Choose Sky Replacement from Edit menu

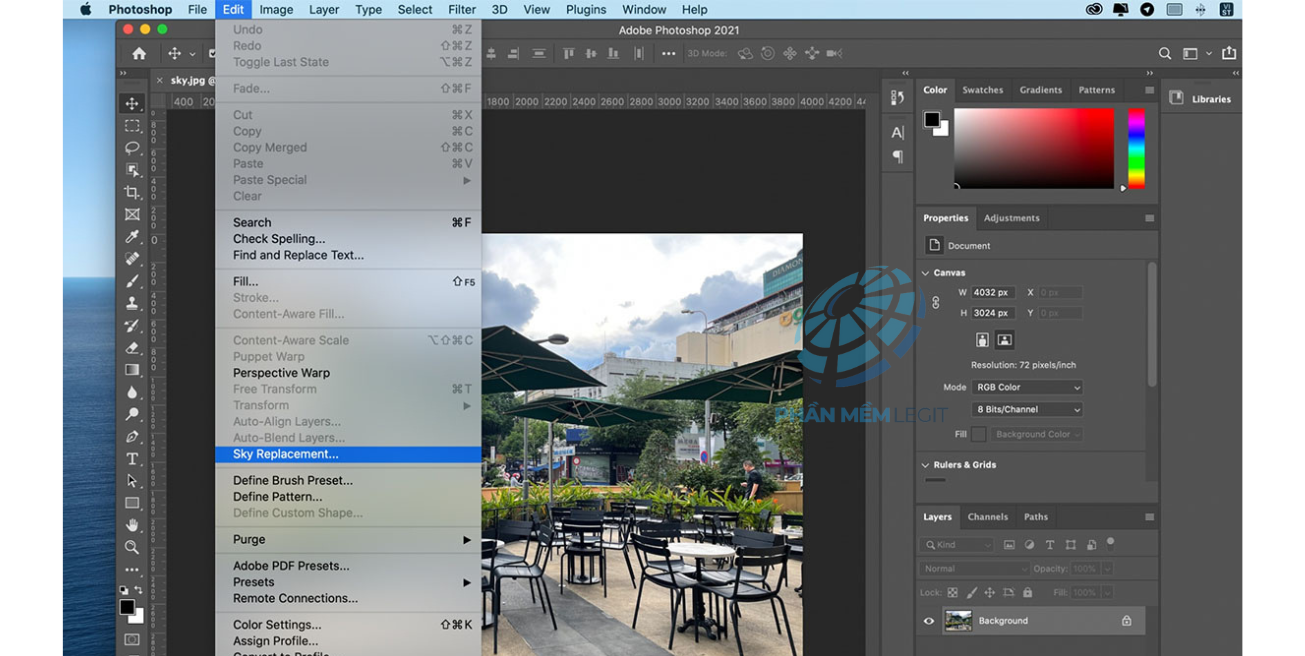(348, 454)
